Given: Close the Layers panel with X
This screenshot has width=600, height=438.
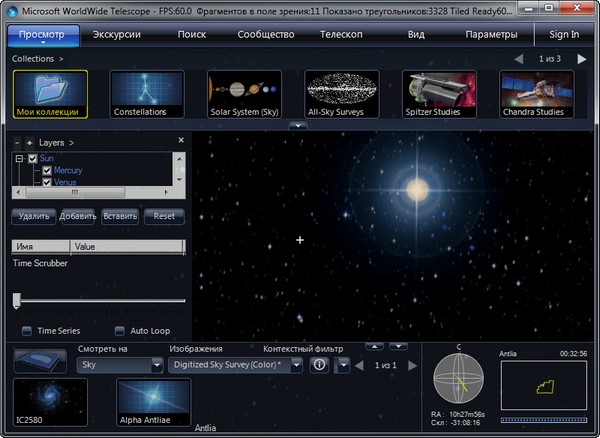Looking at the screenshot, I should point(181,141).
